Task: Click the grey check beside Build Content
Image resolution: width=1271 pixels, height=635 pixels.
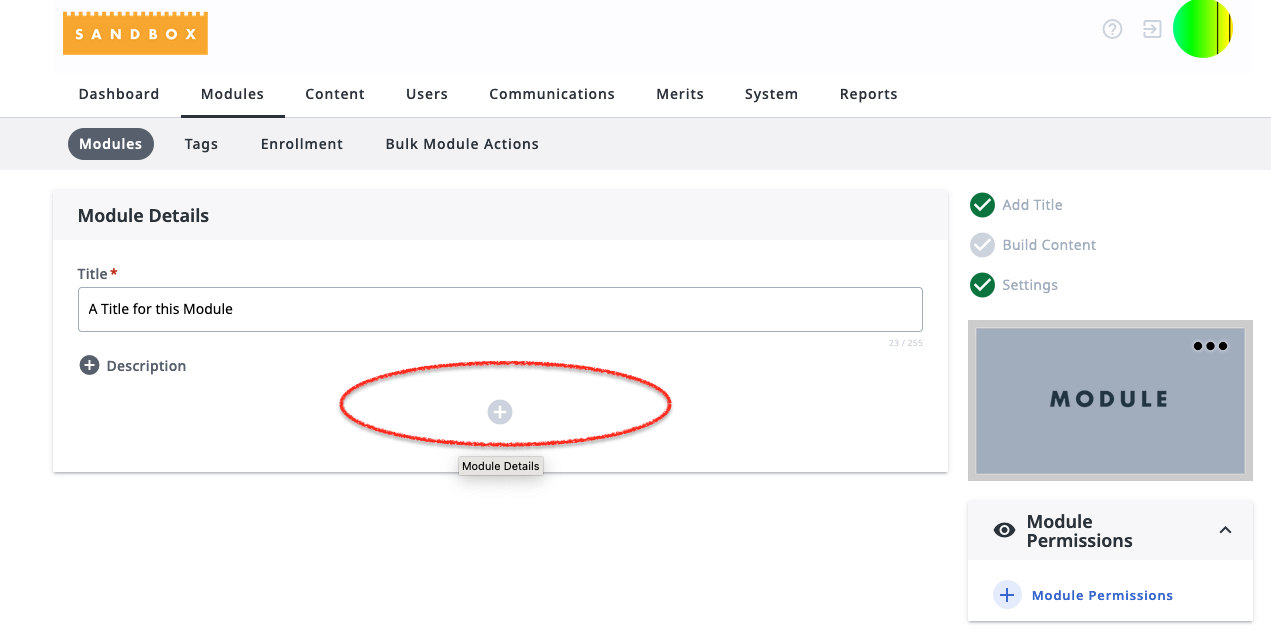Action: [x=982, y=245]
